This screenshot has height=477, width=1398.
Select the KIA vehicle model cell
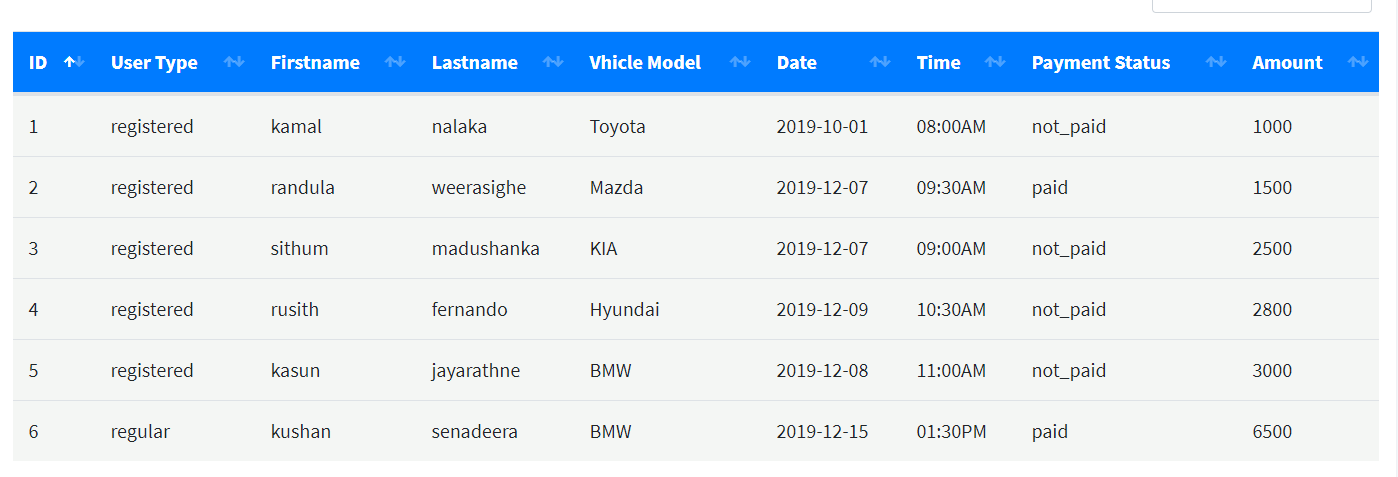coord(604,249)
